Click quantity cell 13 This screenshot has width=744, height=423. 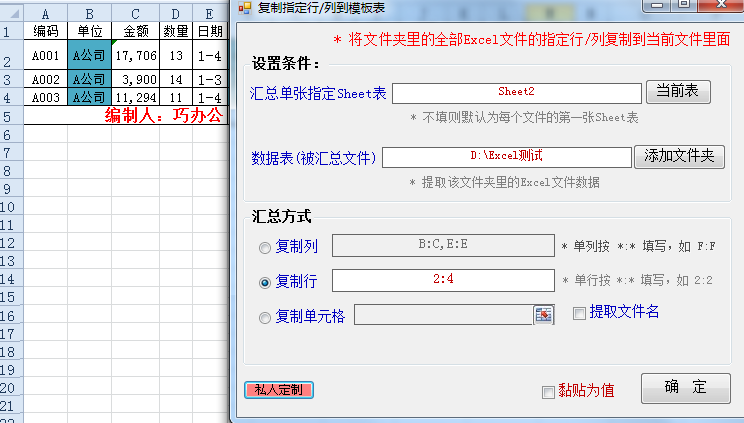(176, 55)
